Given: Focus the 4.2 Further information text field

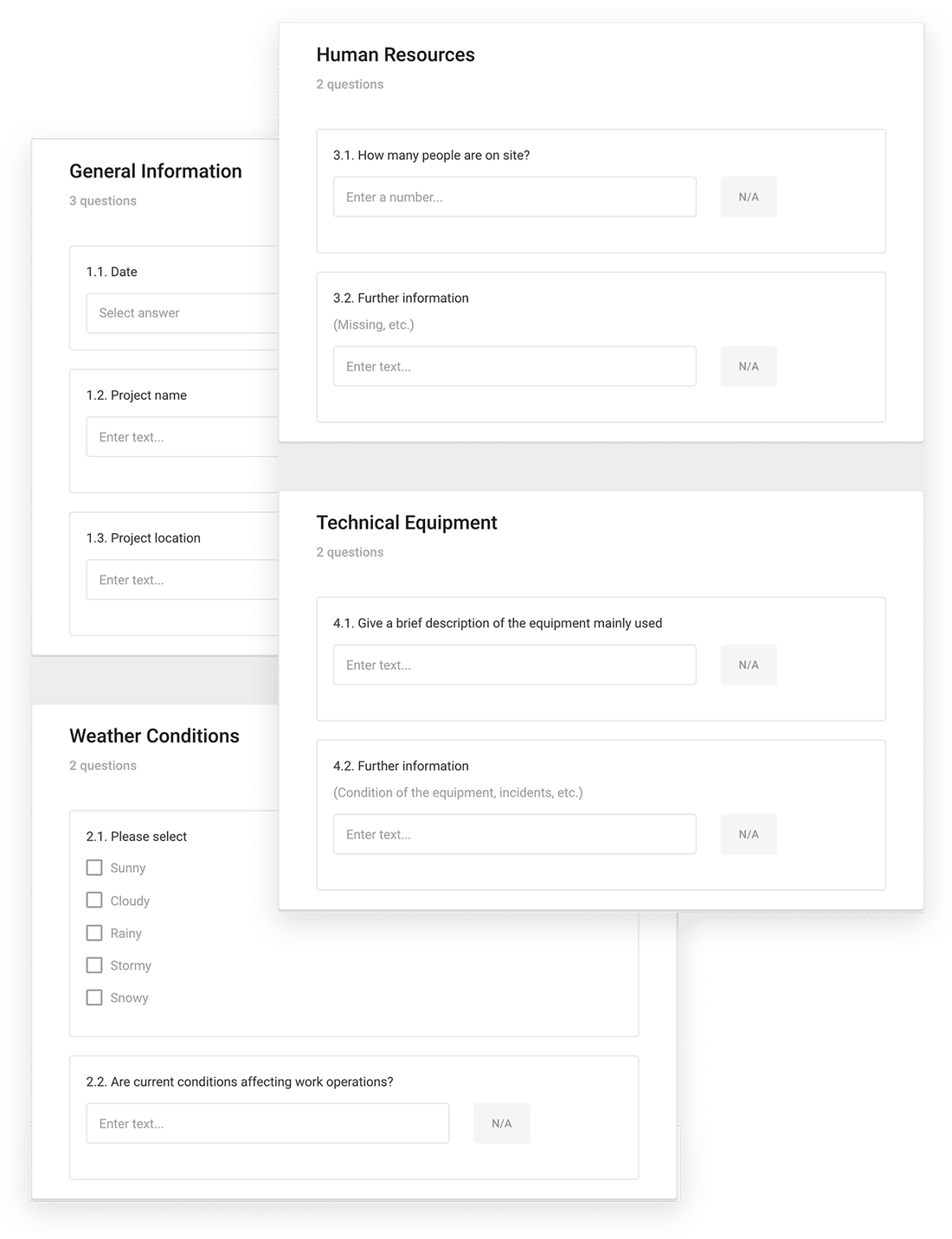Looking at the screenshot, I should (514, 835).
